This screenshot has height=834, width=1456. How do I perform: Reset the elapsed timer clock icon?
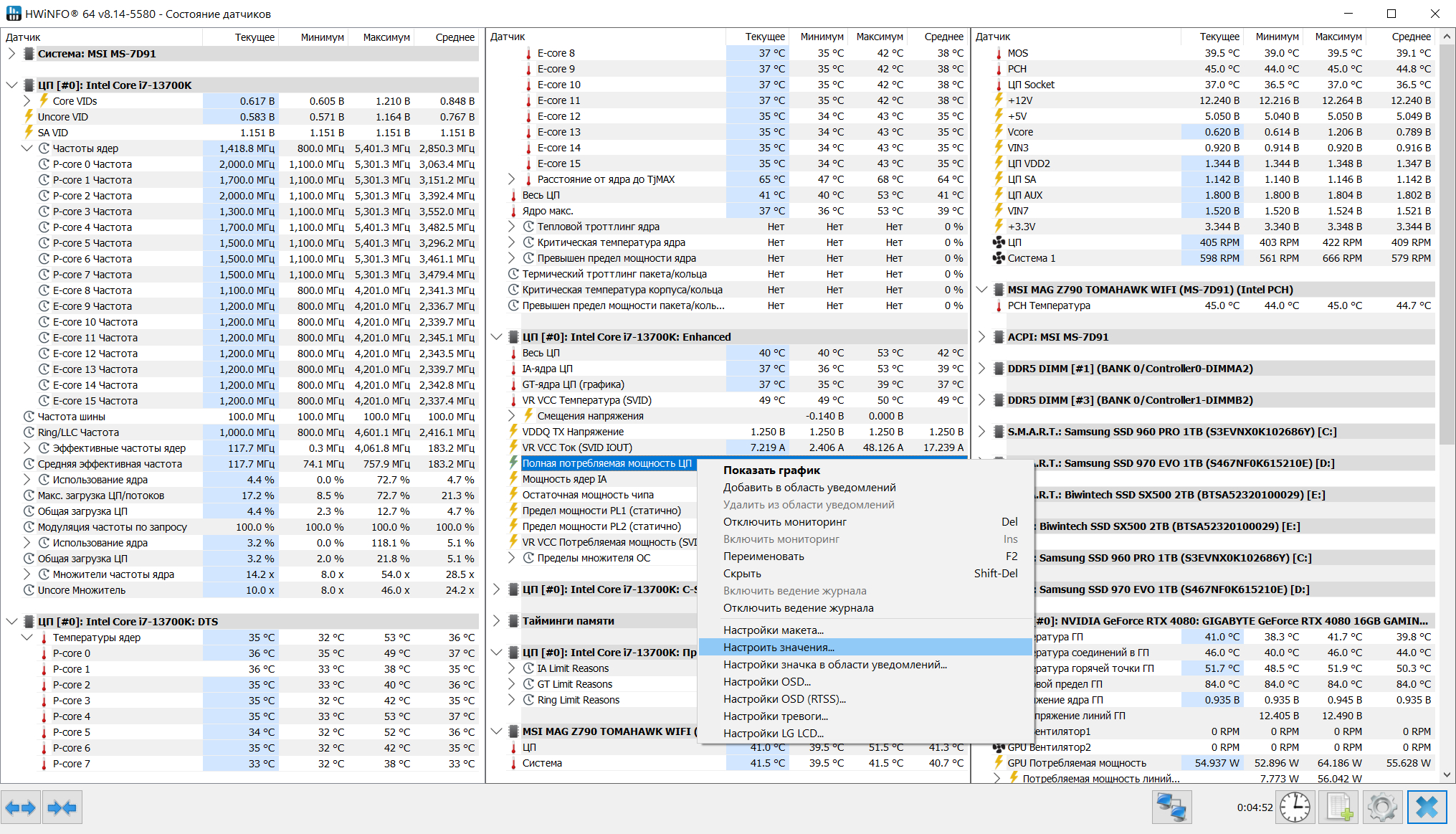pyautogui.click(x=1295, y=807)
